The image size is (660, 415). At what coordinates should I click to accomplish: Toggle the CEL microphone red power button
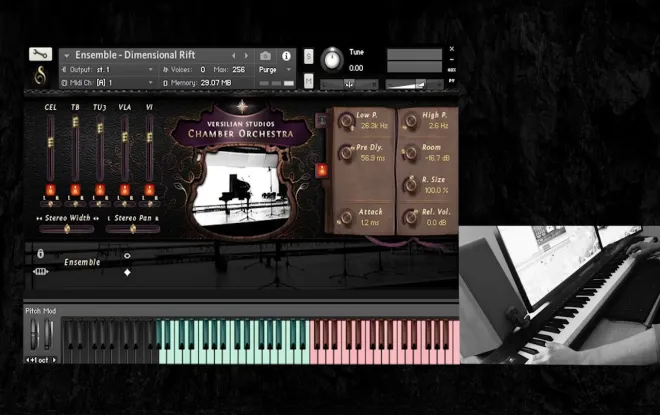click(51, 190)
